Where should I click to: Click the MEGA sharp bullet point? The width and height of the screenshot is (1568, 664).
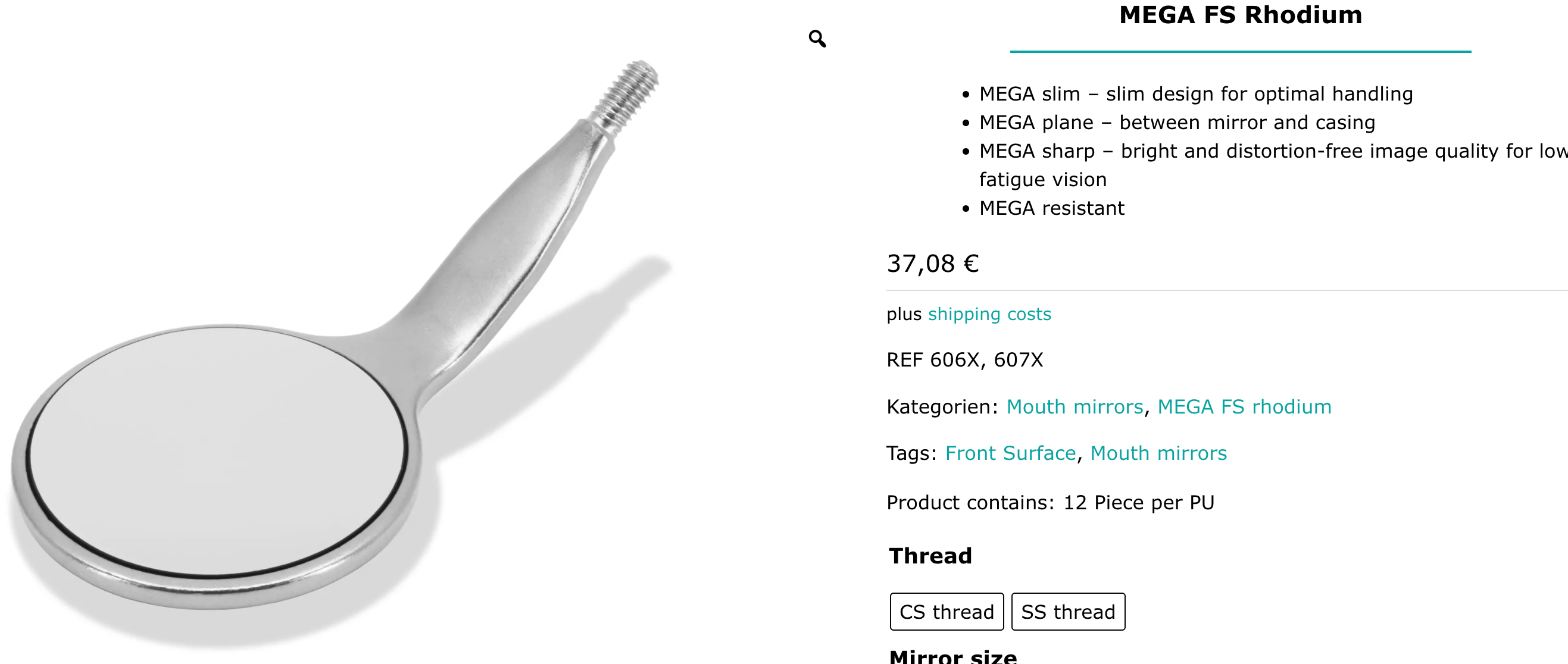1272,151
